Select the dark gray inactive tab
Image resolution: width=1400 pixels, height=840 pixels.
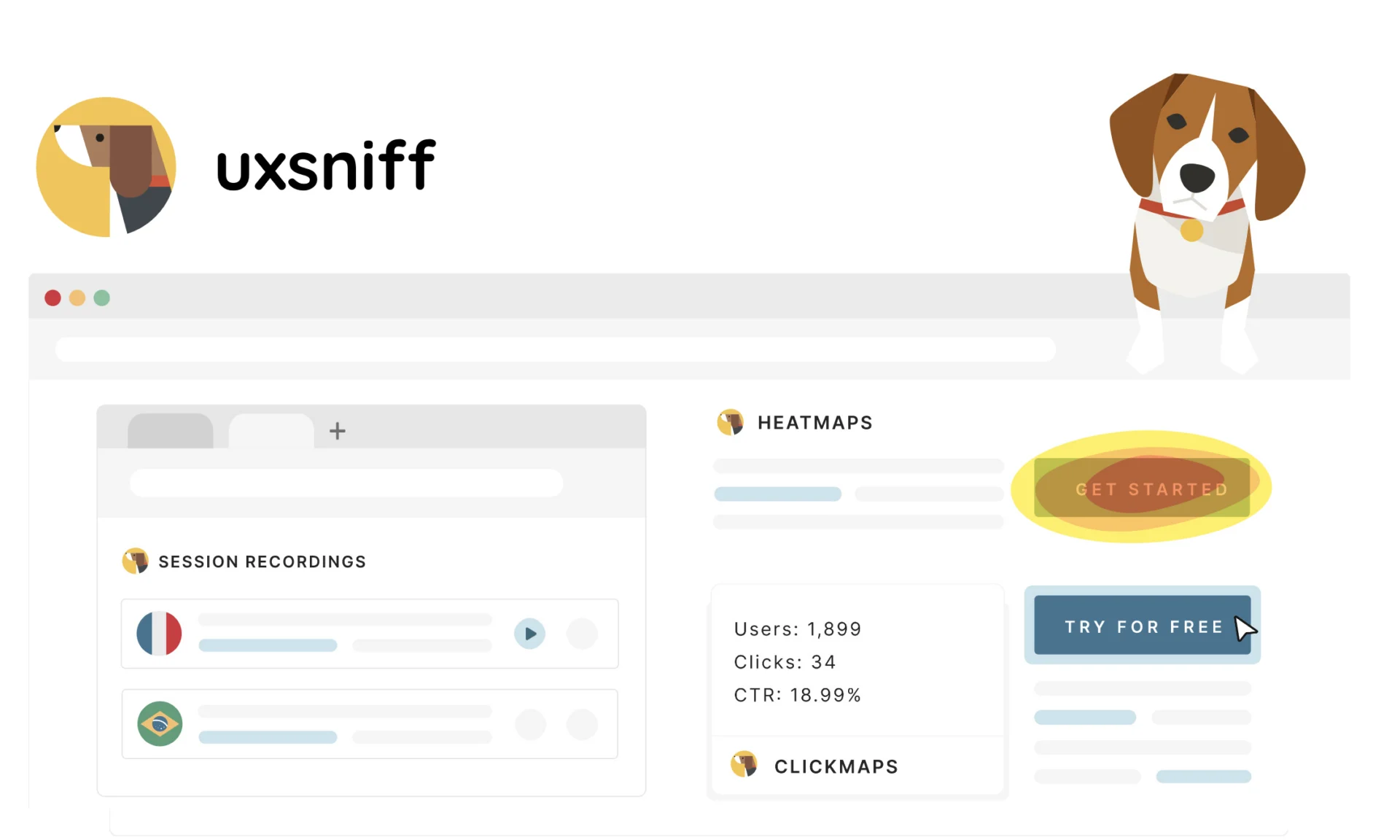pyautogui.click(x=170, y=431)
